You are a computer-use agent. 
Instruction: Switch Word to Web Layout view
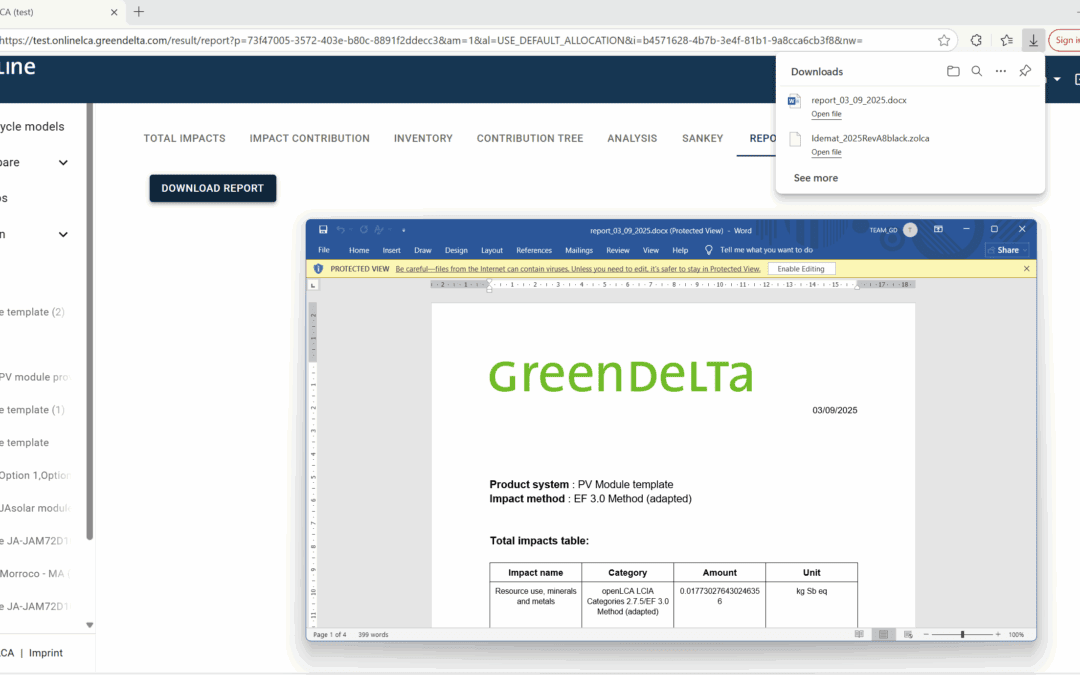coord(906,635)
